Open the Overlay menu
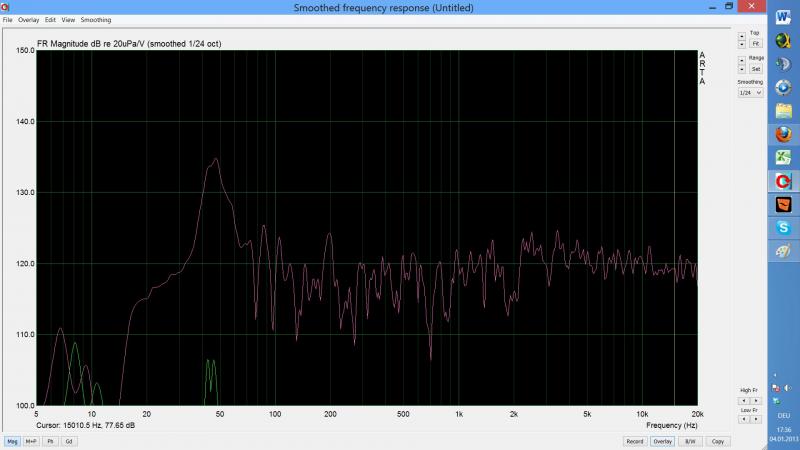This screenshot has height=450, width=800. pyautogui.click(x=28, y=20)
